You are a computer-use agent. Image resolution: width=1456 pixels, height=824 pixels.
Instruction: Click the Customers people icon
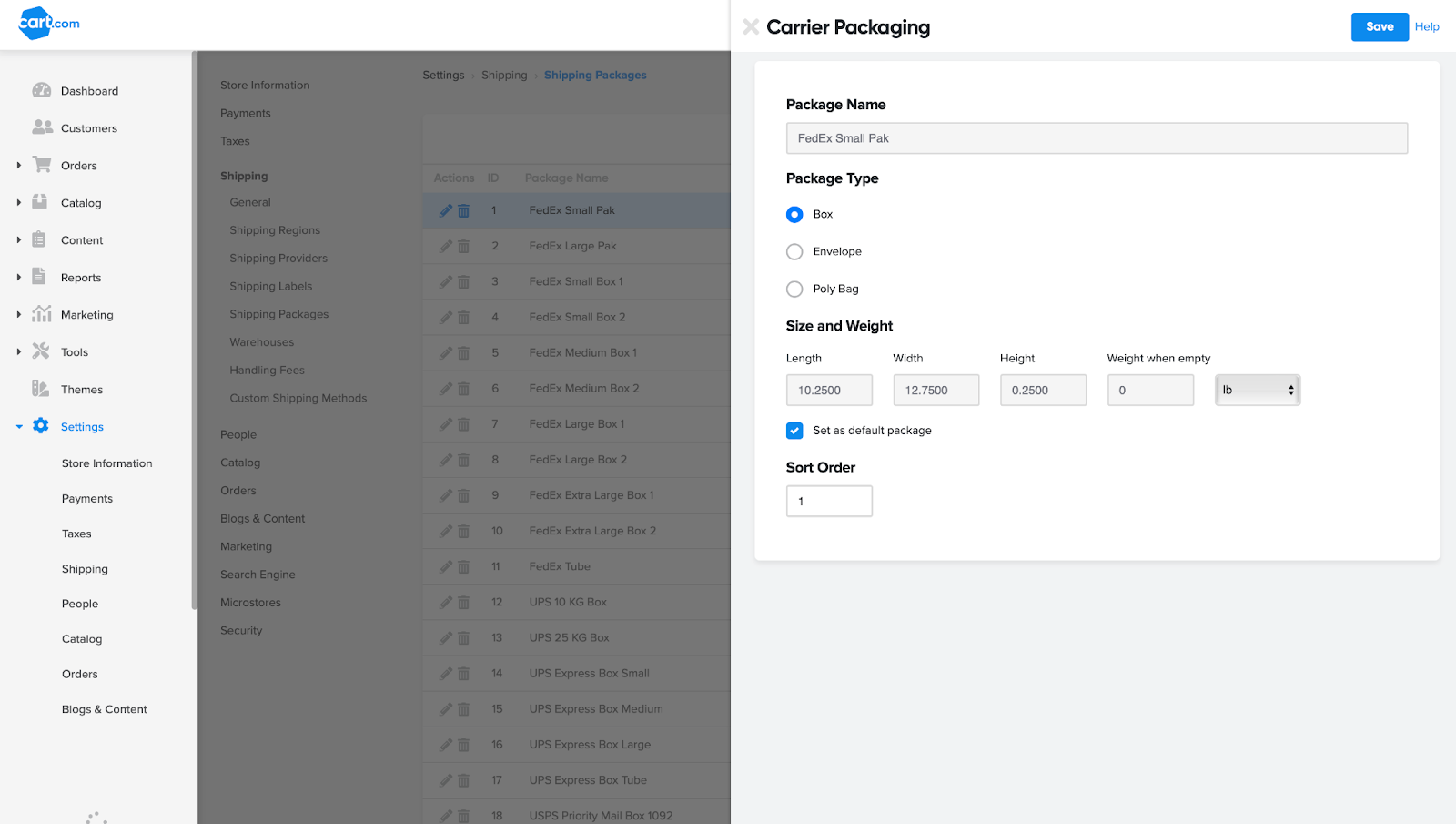click(x=42, y=127)
